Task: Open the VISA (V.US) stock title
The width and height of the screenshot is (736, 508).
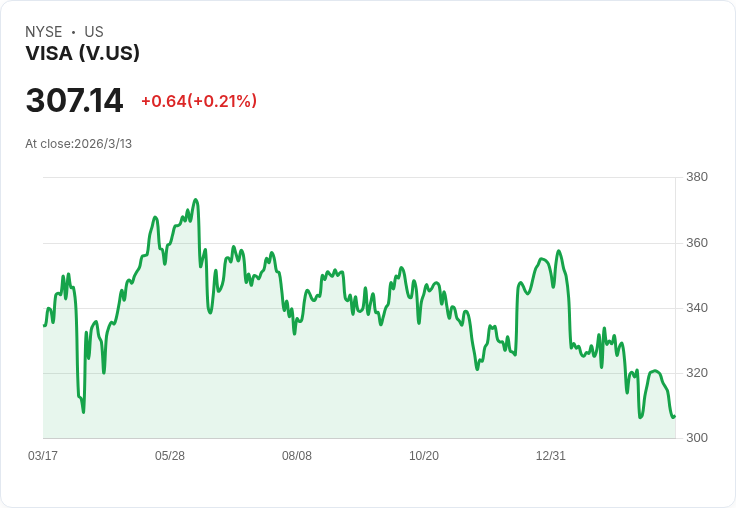Action: (x=82, y=54)
